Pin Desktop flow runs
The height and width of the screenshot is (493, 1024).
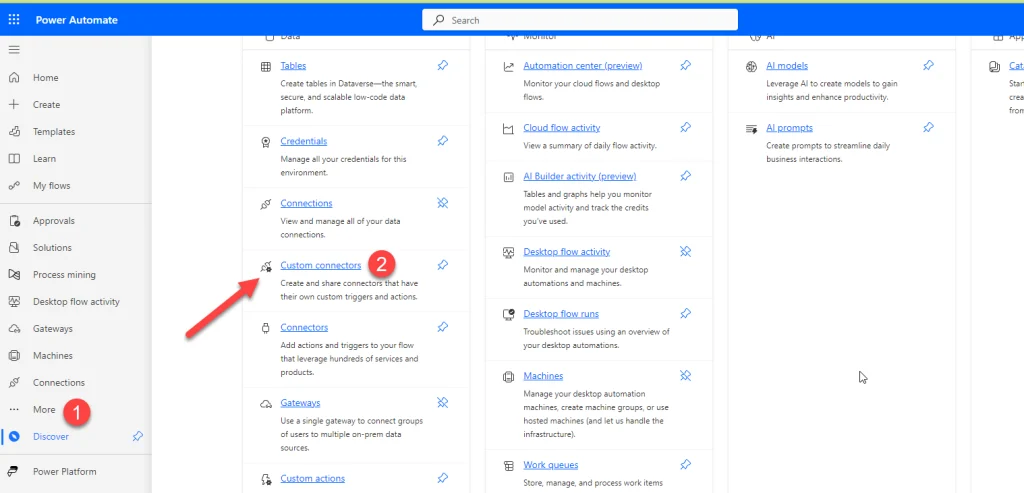click(685, 313)
